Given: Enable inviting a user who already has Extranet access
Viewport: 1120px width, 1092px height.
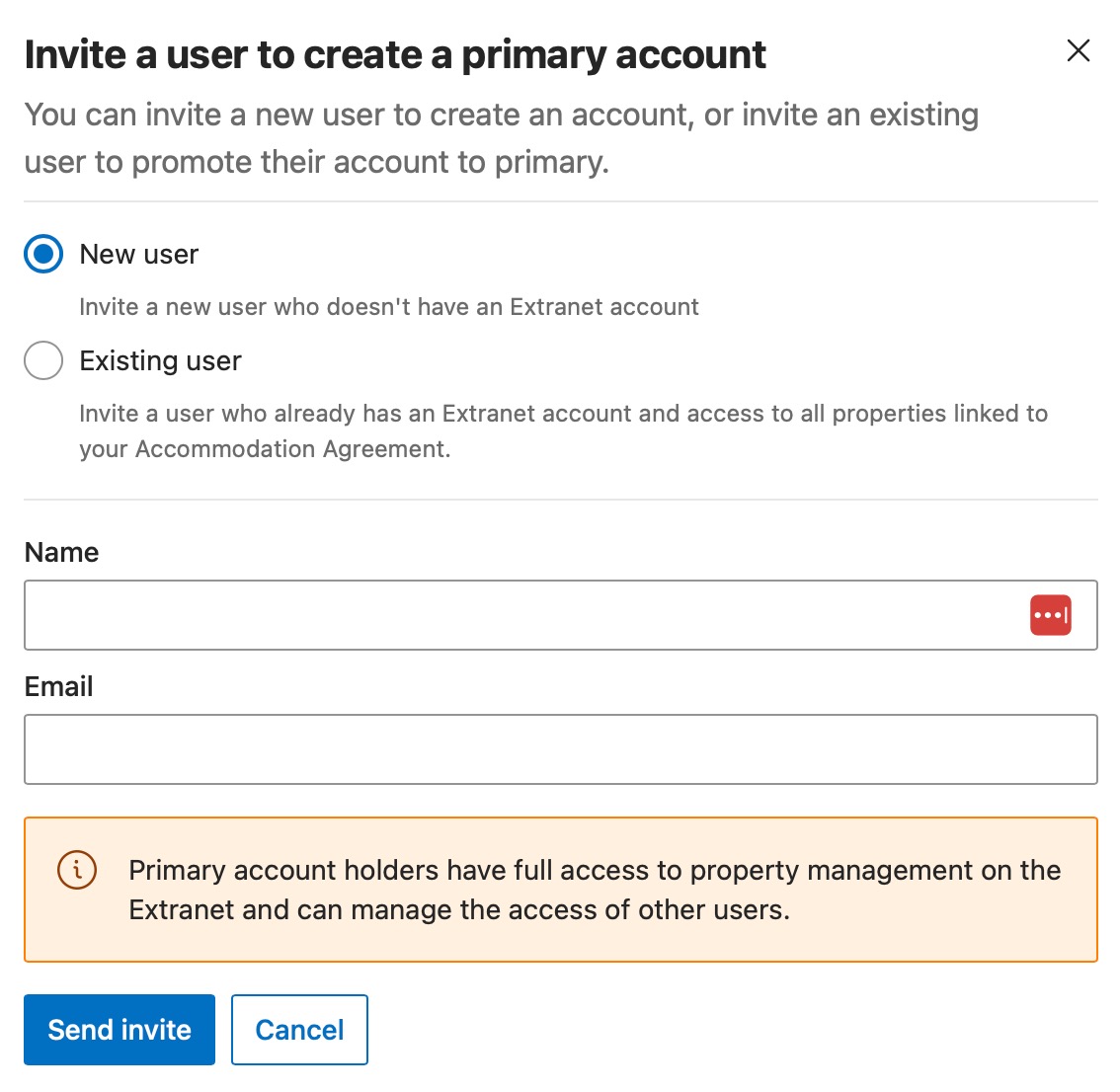Looking at the screenshot, I should [42, 360].
